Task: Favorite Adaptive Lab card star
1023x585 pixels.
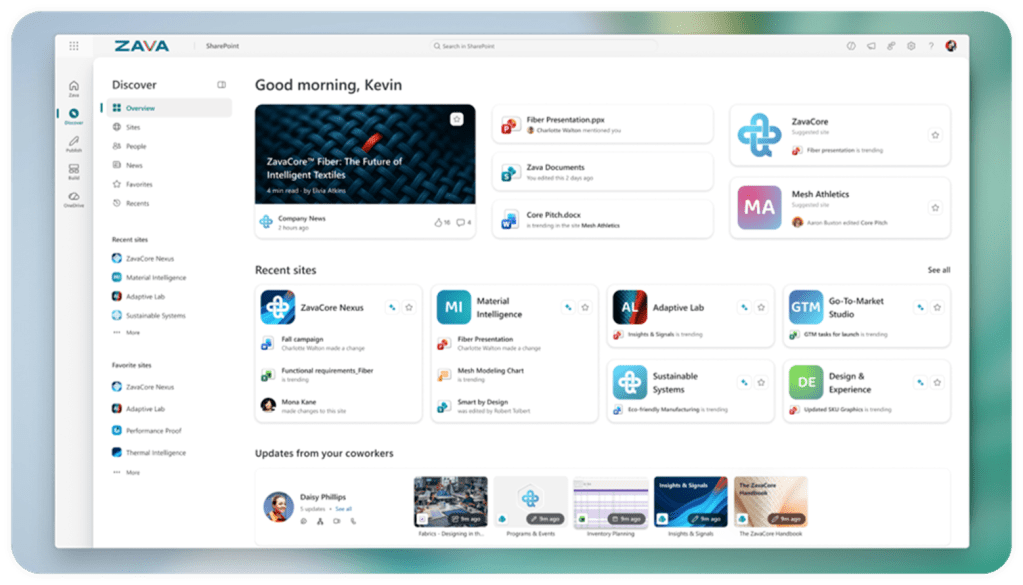Action: [761, 307]
